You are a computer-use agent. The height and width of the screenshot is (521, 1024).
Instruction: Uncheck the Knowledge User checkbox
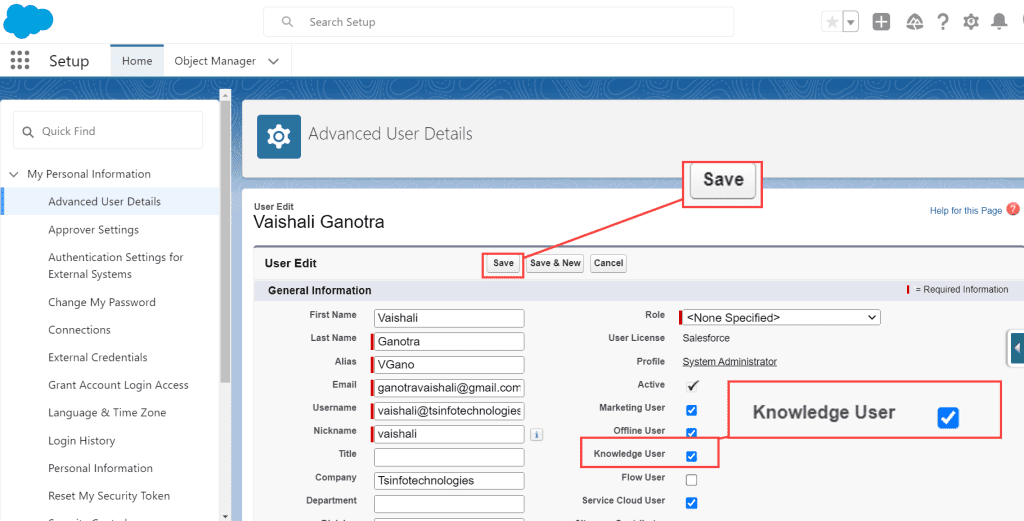click(x=692, y=456)
